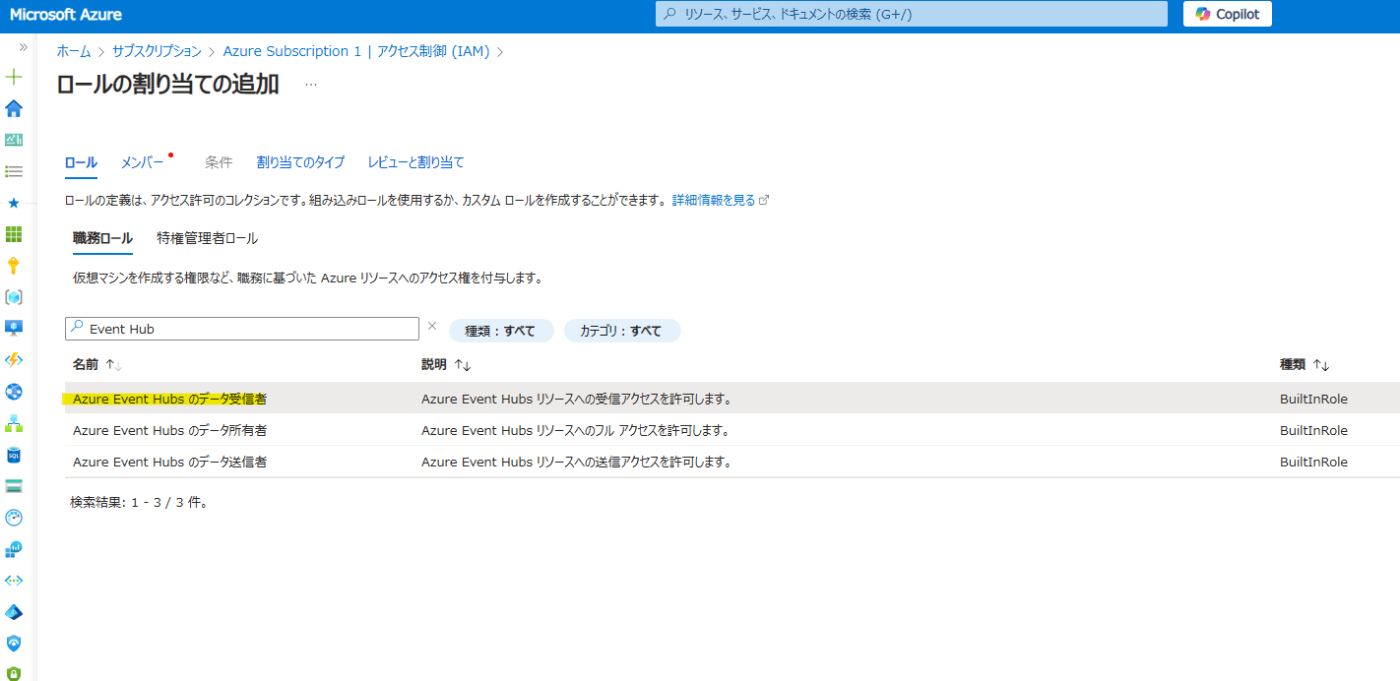Click the 検索結果: 1 - 3 / 3 件 text

(x=140, y=502)
